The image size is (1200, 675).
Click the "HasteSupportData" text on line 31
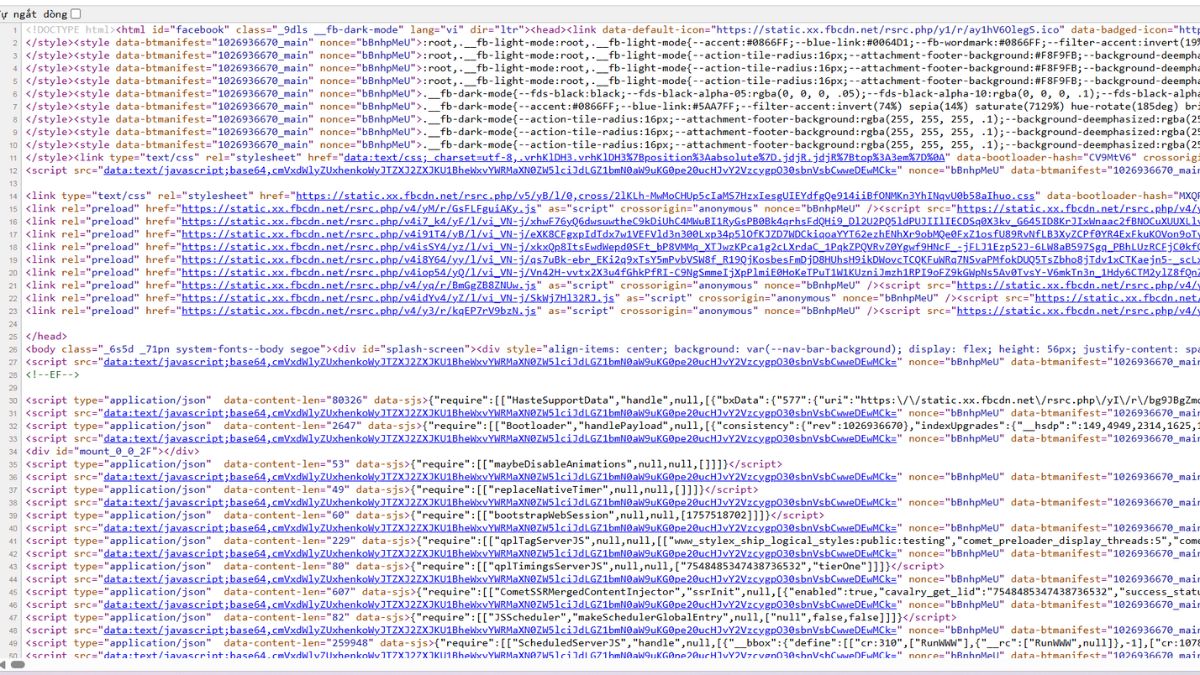pyautogui.click(x=560, y=400)
